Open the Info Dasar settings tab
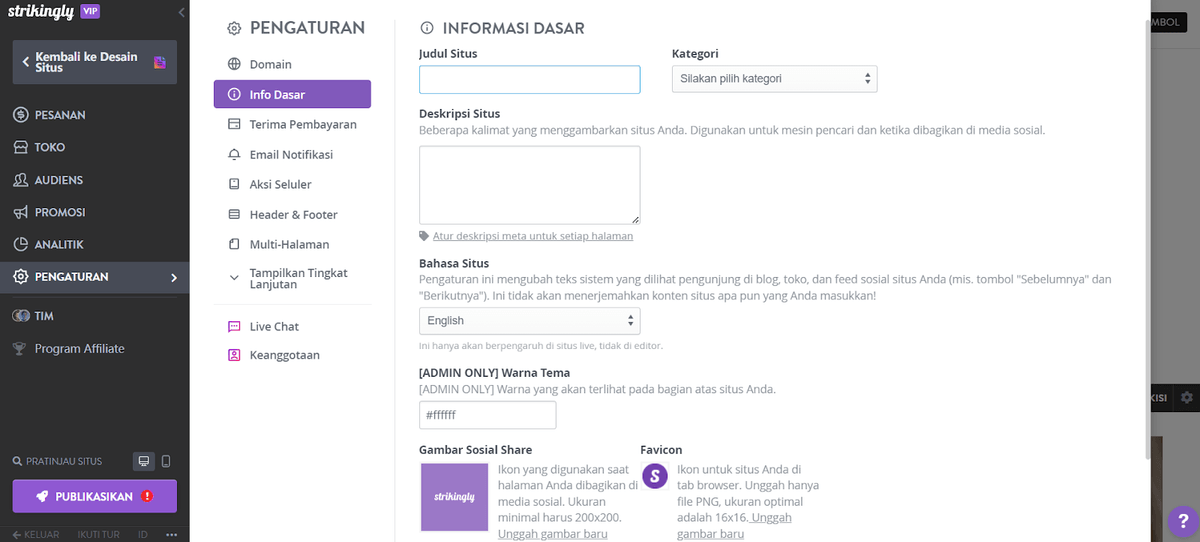This screenshot has width=1200, height=542. pos(292,94)
